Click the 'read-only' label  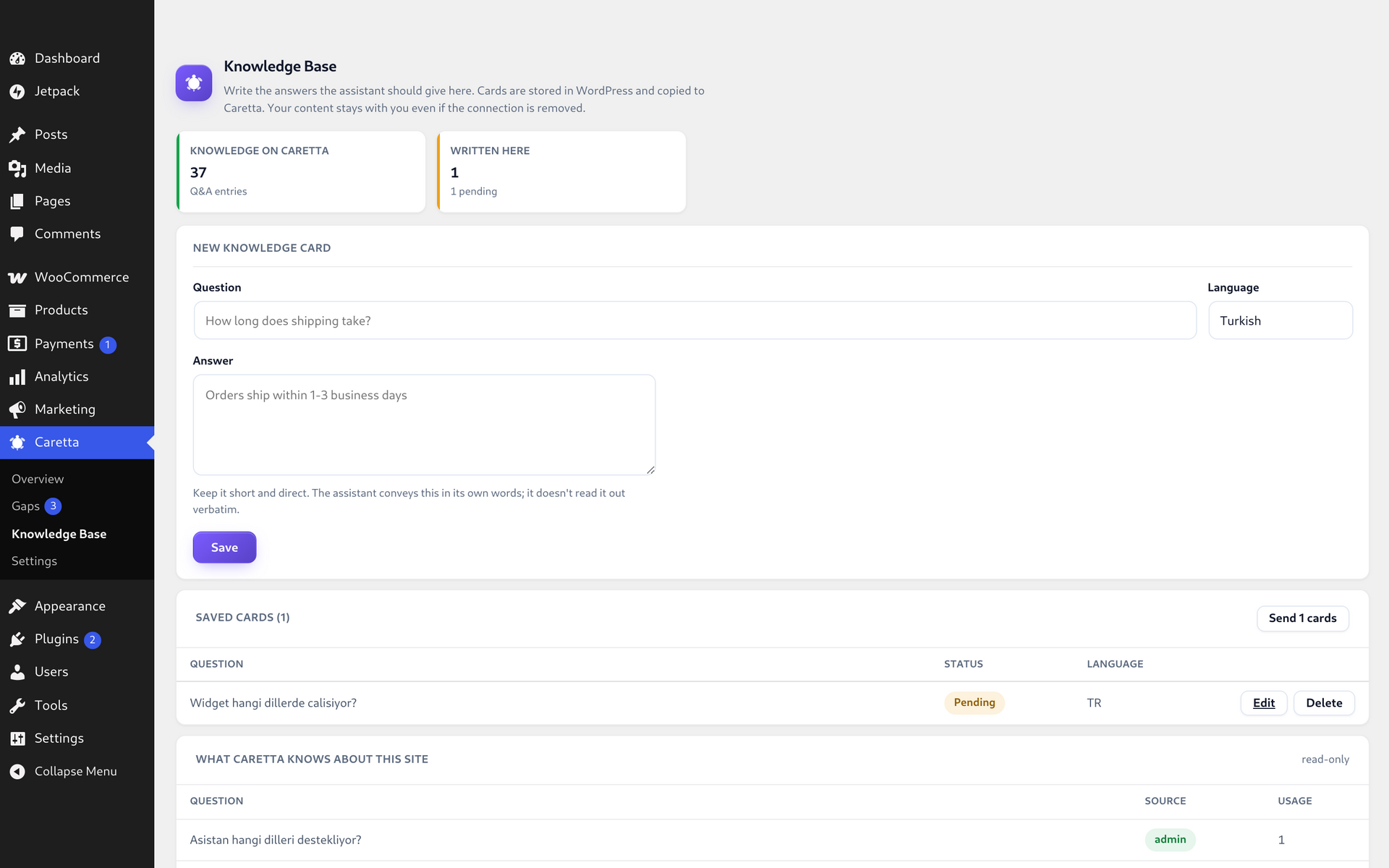tap(1325, 759)
